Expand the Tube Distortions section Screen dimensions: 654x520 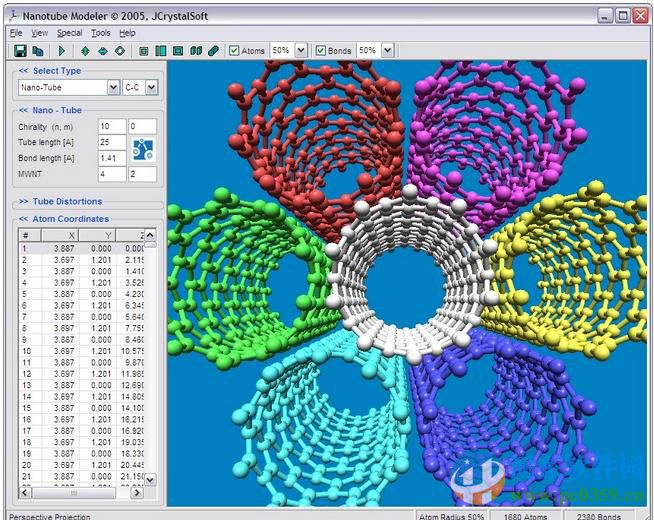pos(60,201)
